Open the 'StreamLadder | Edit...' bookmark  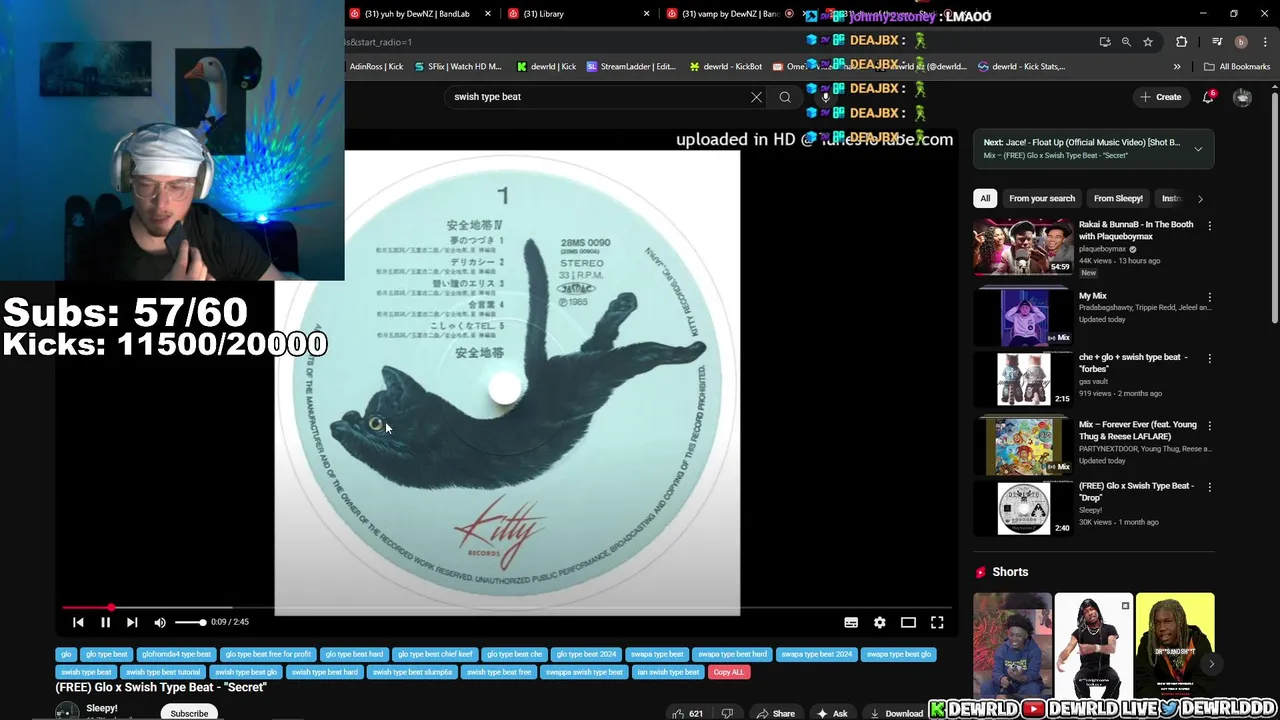tap(631, 67)
